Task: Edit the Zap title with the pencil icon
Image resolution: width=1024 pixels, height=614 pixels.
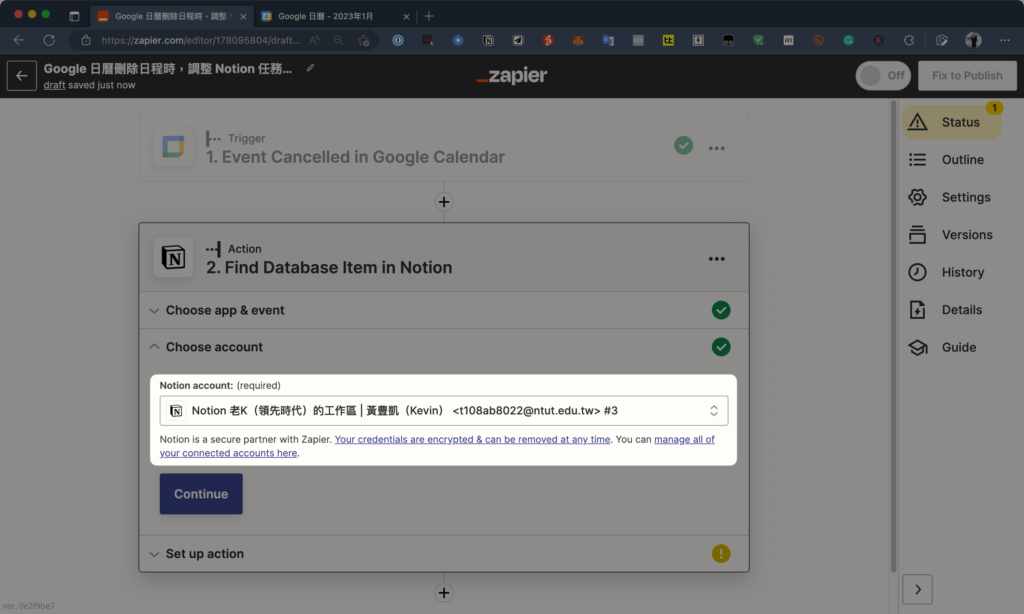Action: [x=310, y=67]
